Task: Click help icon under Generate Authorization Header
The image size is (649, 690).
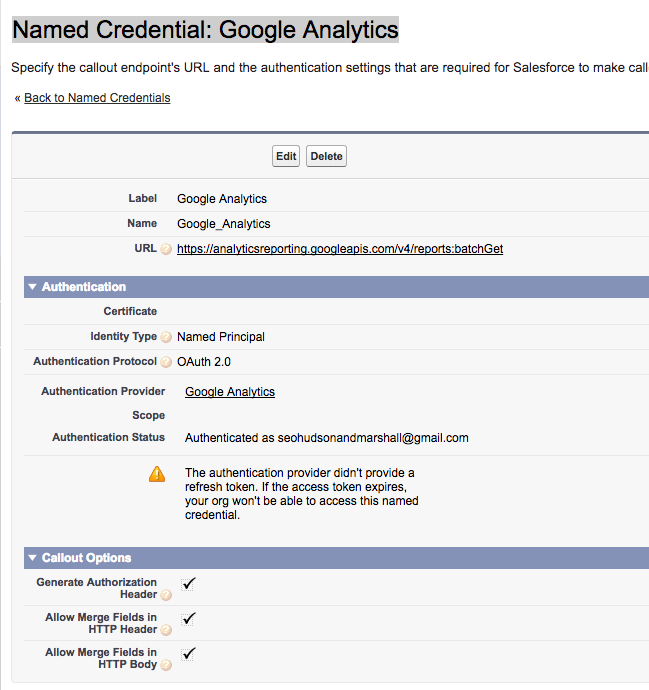Action: [x=166, y=595]
